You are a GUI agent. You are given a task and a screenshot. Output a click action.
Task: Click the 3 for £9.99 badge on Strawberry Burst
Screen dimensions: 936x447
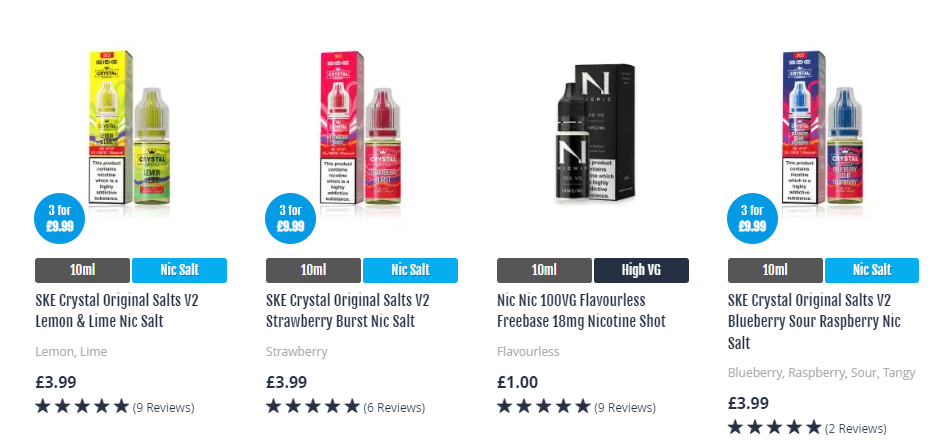click(x=290, y=218)
